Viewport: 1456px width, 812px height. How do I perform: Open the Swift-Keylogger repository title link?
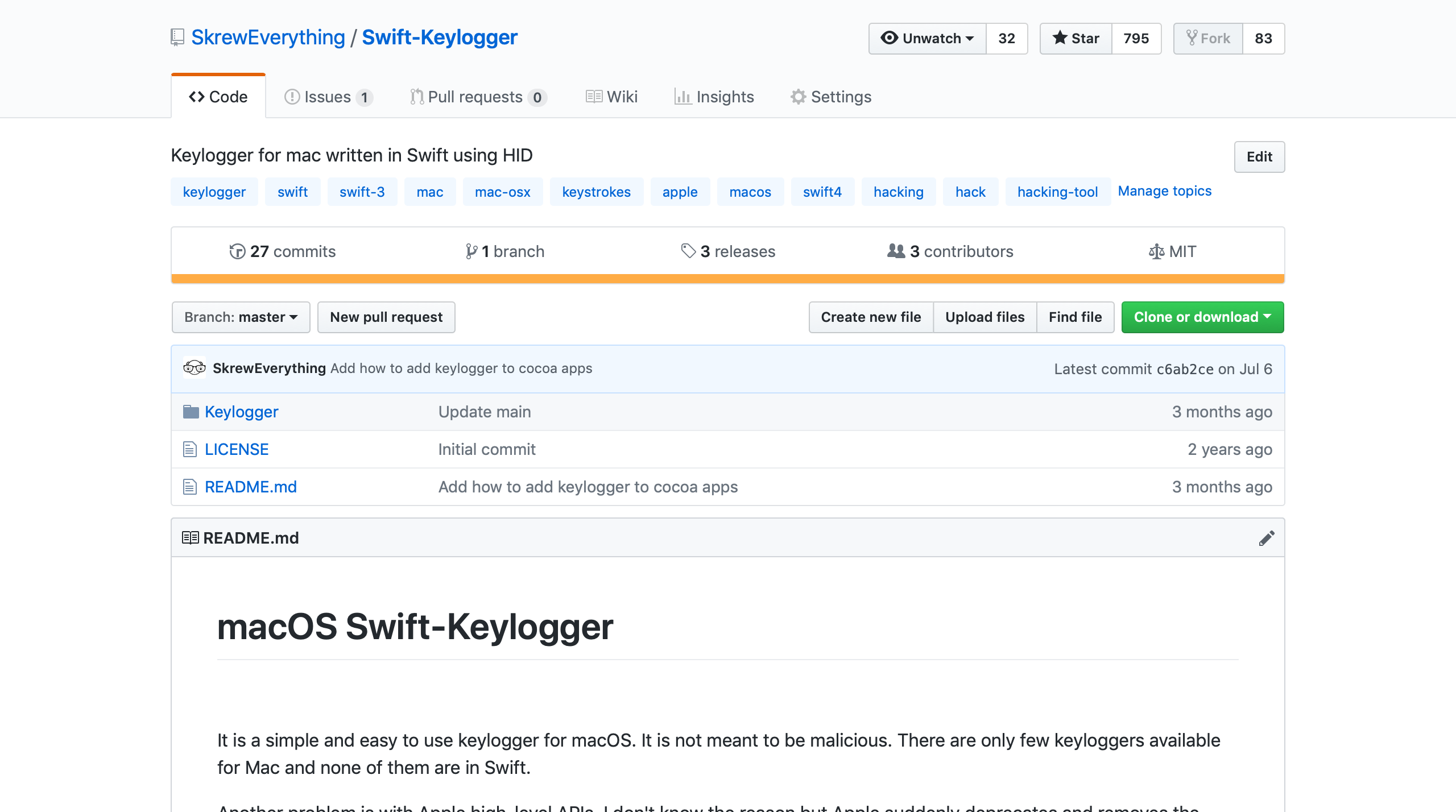tap(440, 37)
